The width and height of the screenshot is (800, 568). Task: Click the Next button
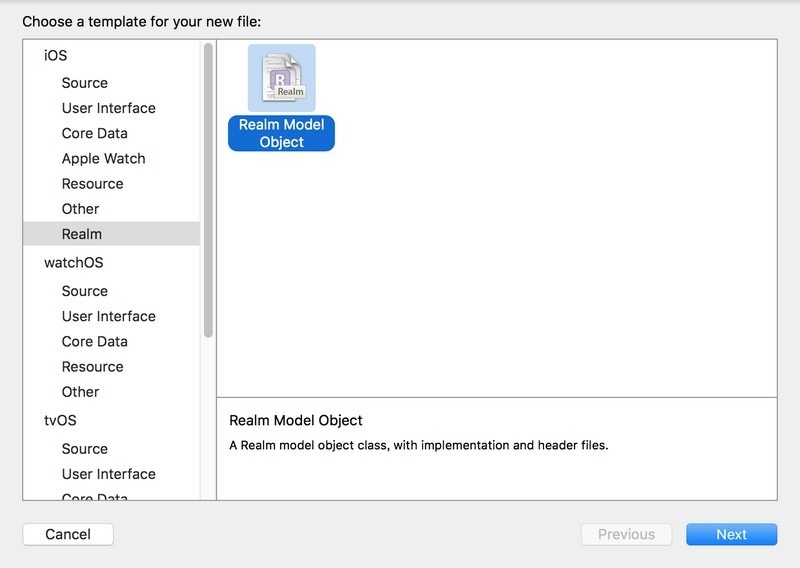pyautogui.click(x=731, y=534)
